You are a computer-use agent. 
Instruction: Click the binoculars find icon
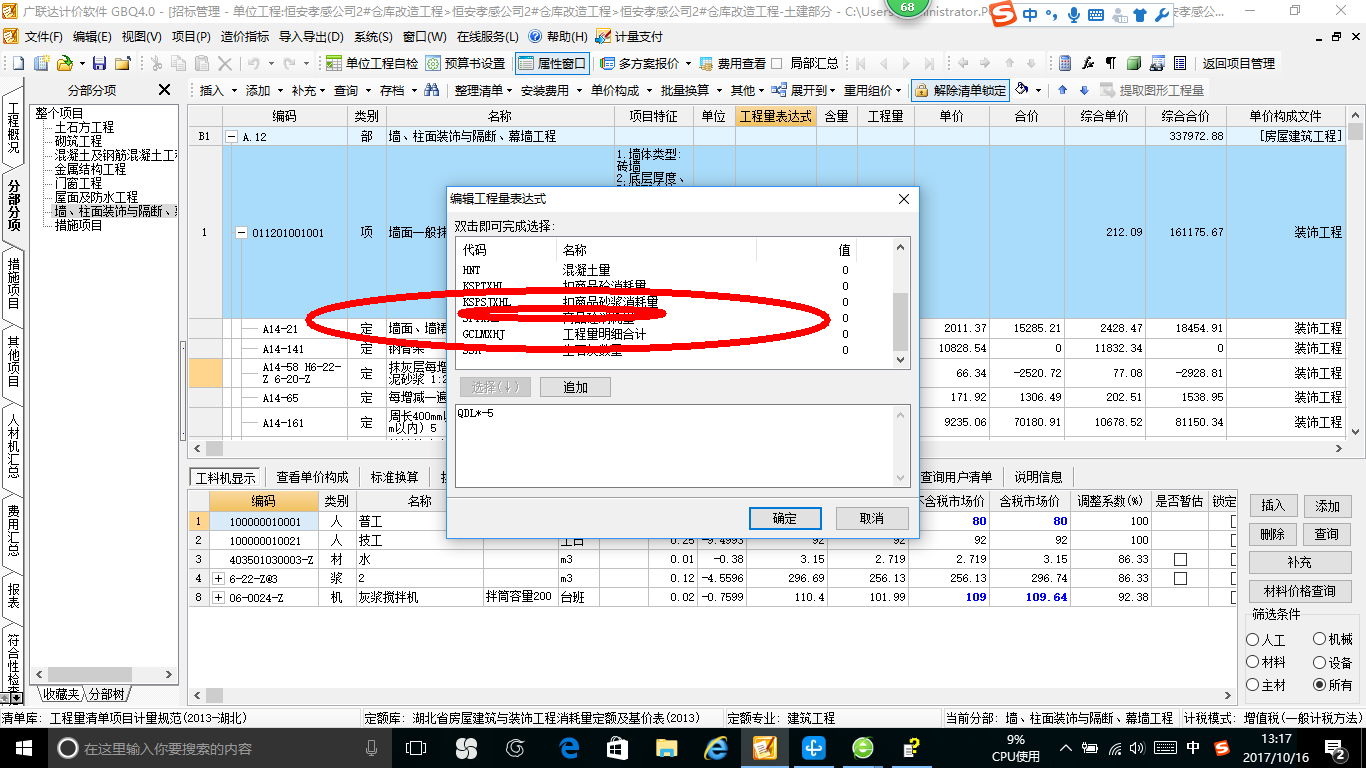[432, 90]
